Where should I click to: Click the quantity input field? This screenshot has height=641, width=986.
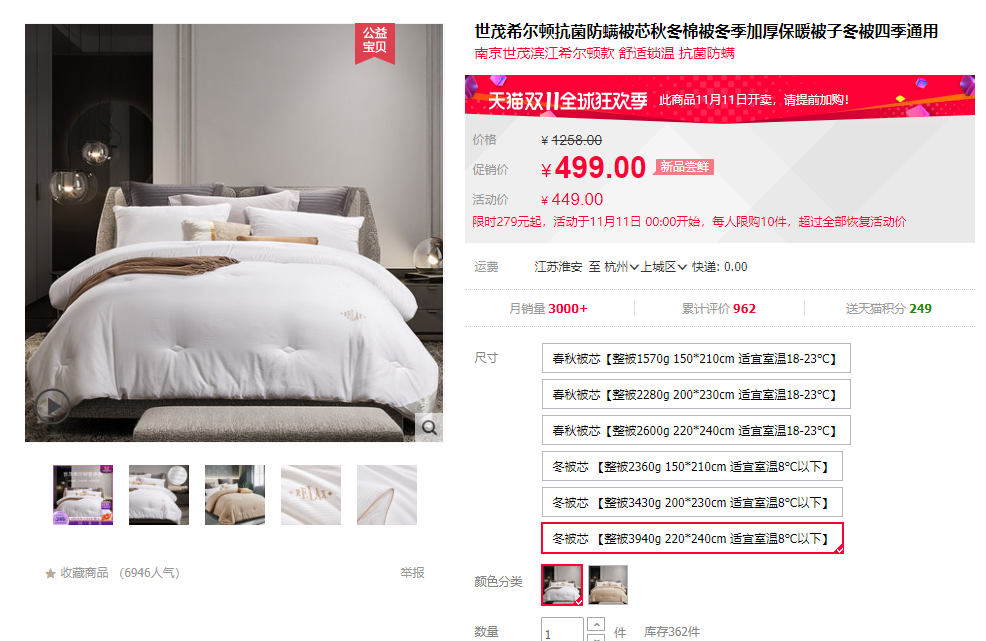coord(563,630)
